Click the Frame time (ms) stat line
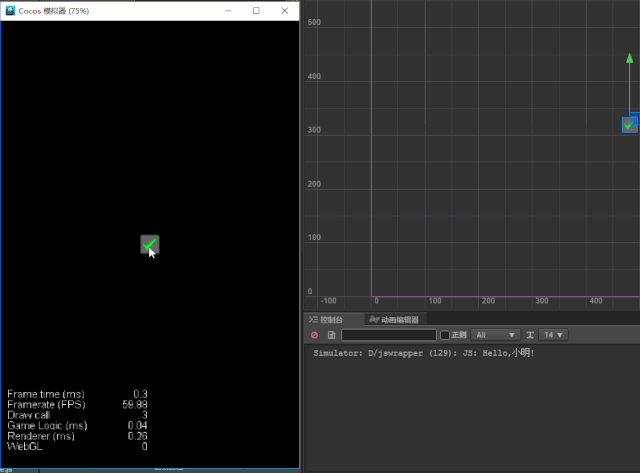Image resolution: width=640 pixels, height=473 pixels. 77,394
